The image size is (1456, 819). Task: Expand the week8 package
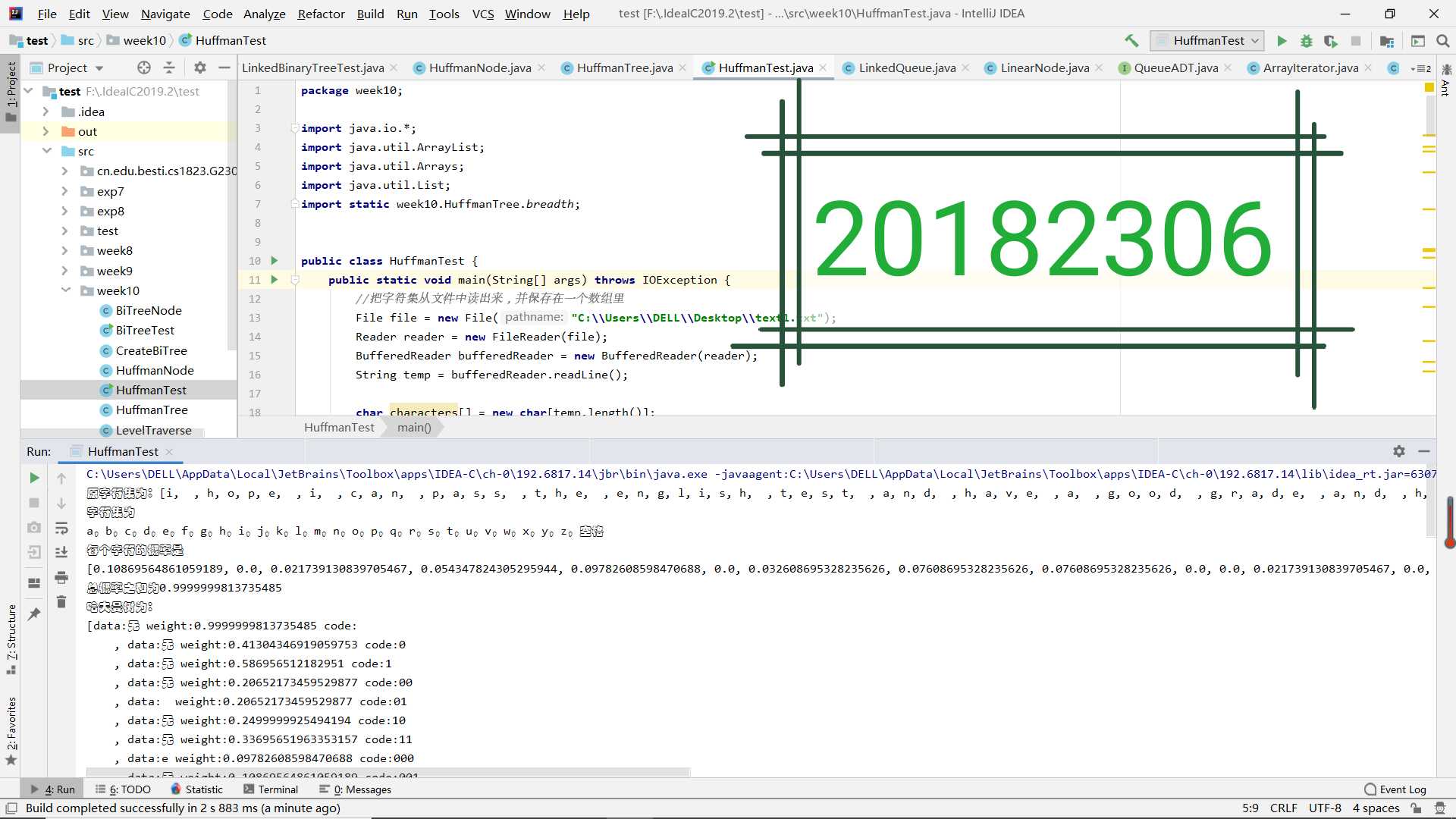coord(65,250)
